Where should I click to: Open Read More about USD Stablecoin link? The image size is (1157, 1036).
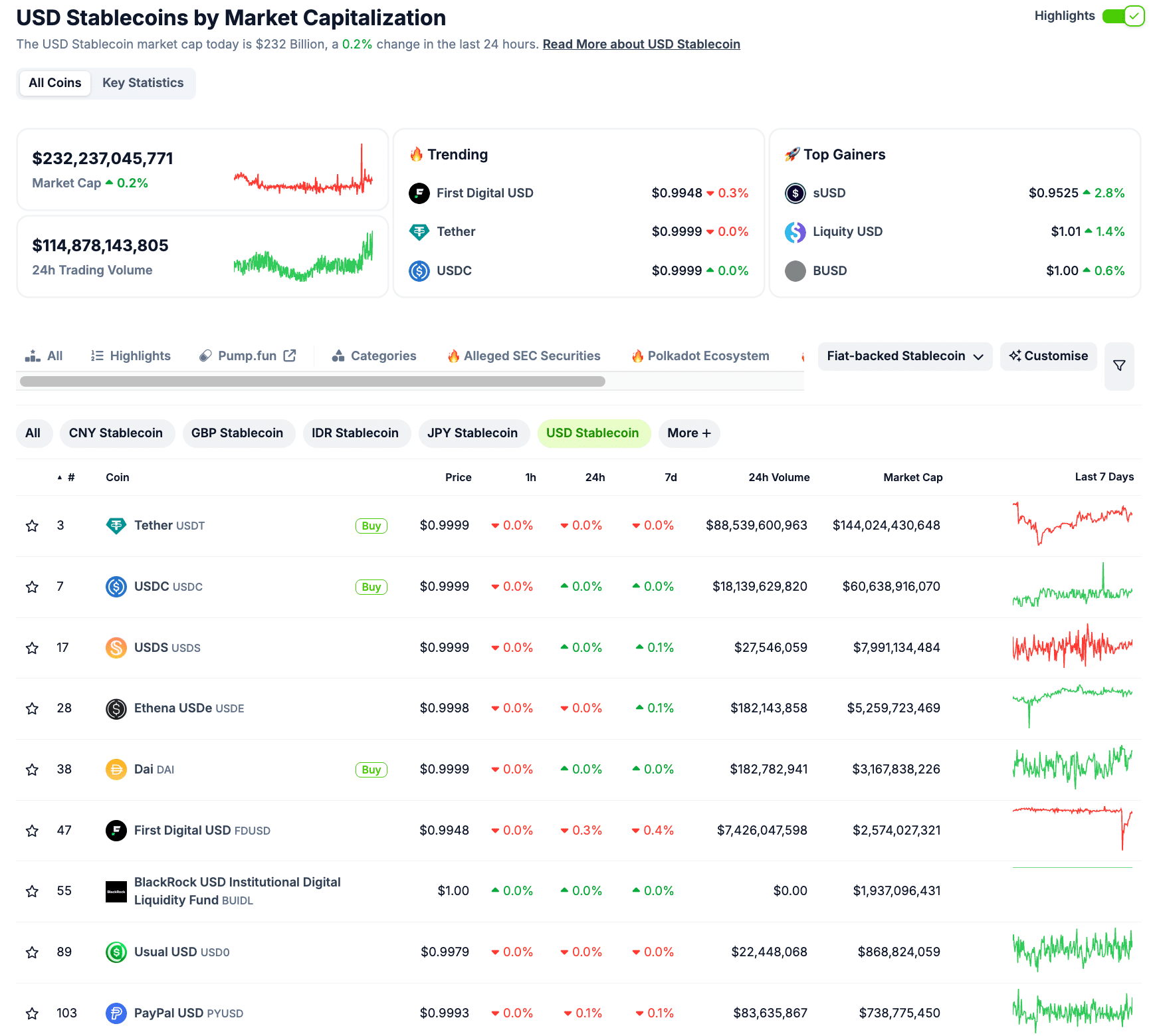pos(641,45)
